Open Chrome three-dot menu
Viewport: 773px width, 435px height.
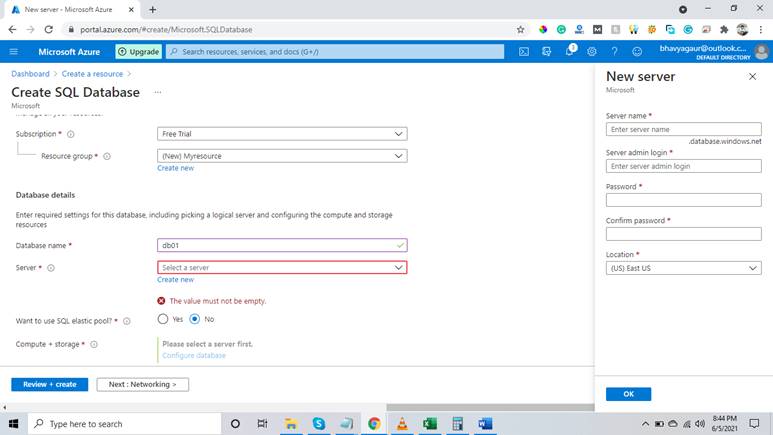(761, 30)
